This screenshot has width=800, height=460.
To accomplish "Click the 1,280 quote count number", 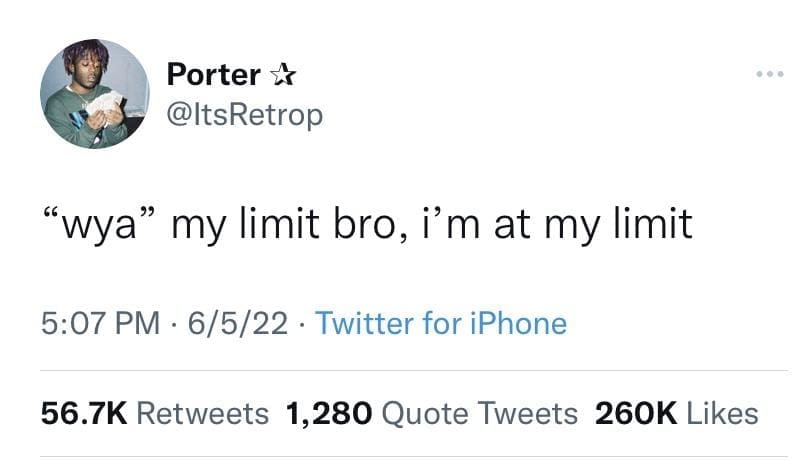I will 328,413.
